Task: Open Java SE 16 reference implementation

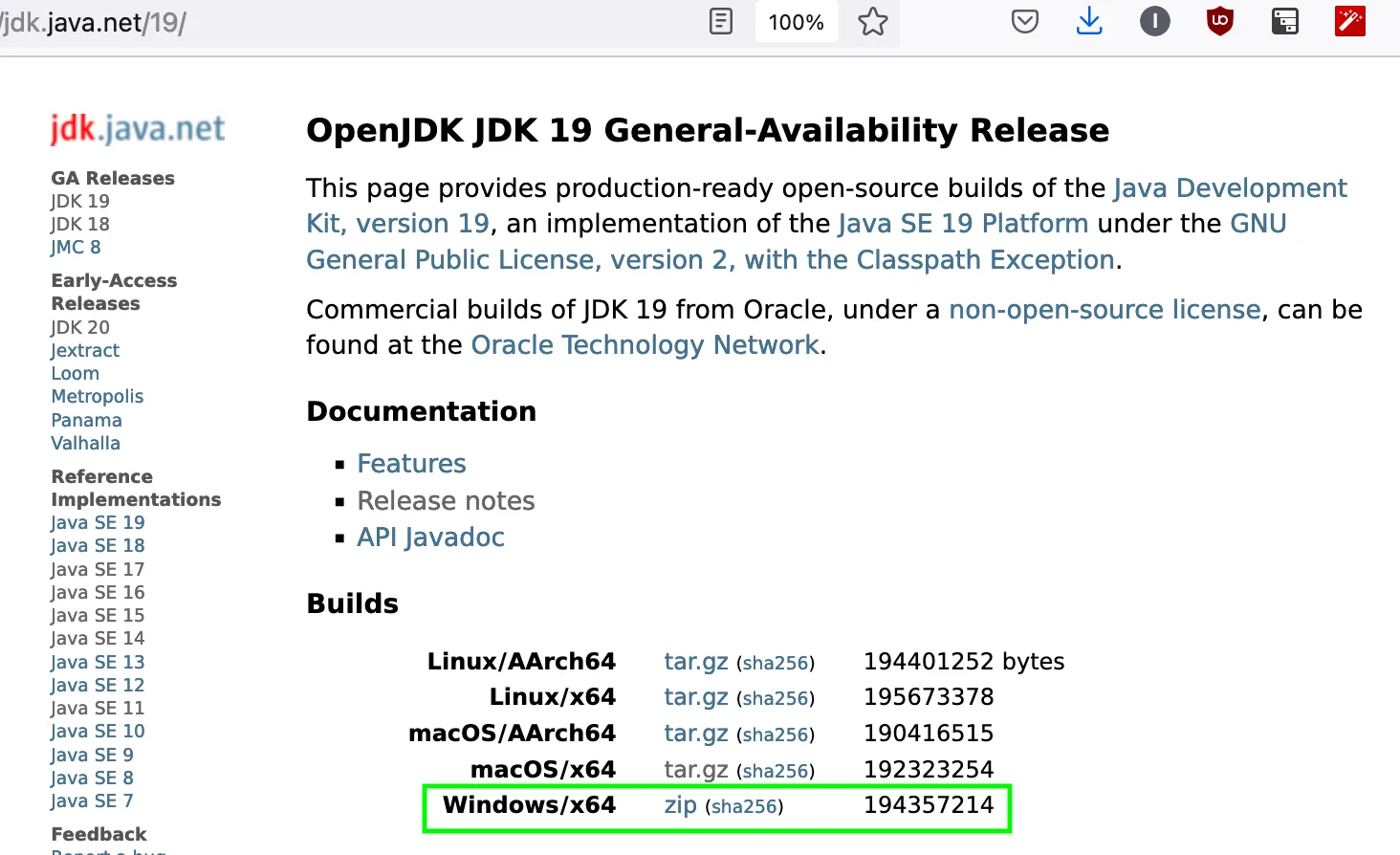Action: click(x=98, y=592)
